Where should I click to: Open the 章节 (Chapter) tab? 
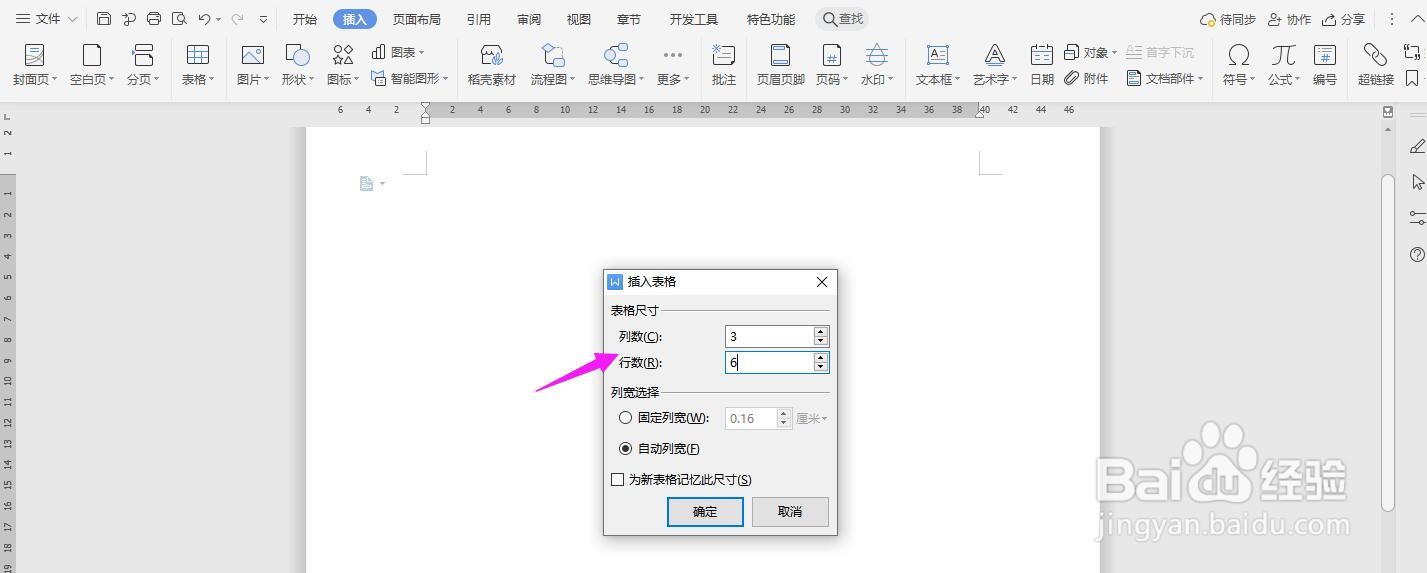pyautogui.click(x=629, y=19)
